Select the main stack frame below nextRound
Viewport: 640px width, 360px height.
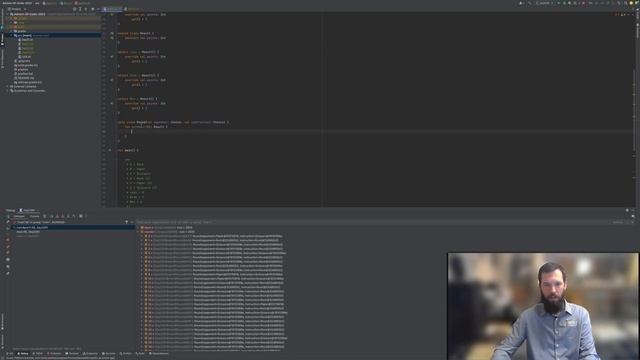[x=73, y=231]
